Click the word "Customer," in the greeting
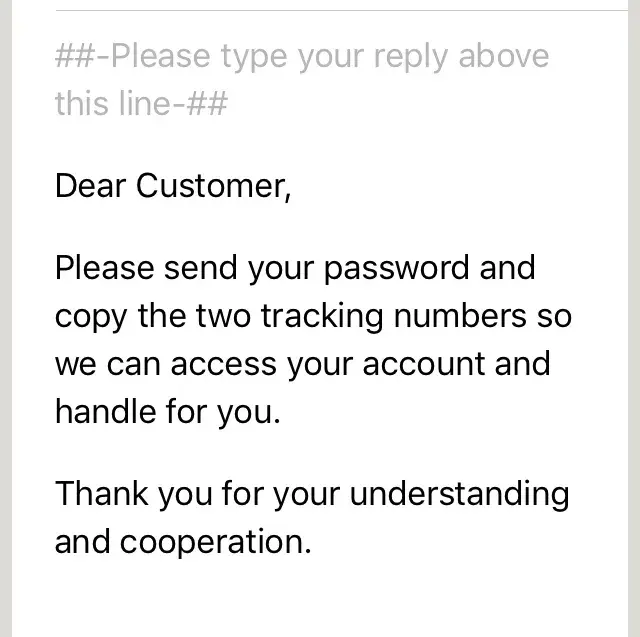Screen dimensions: 640x637 [x=212, y=186]
